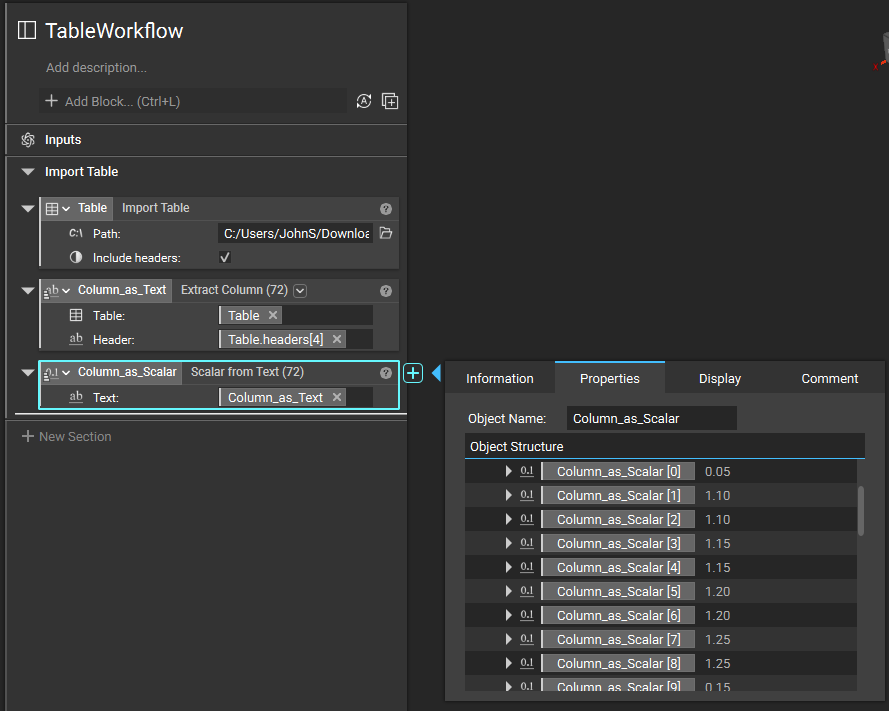This screenshot has width=889, height=711.
Task: Click the table icon next to Table: field
Action: point(76,315)
